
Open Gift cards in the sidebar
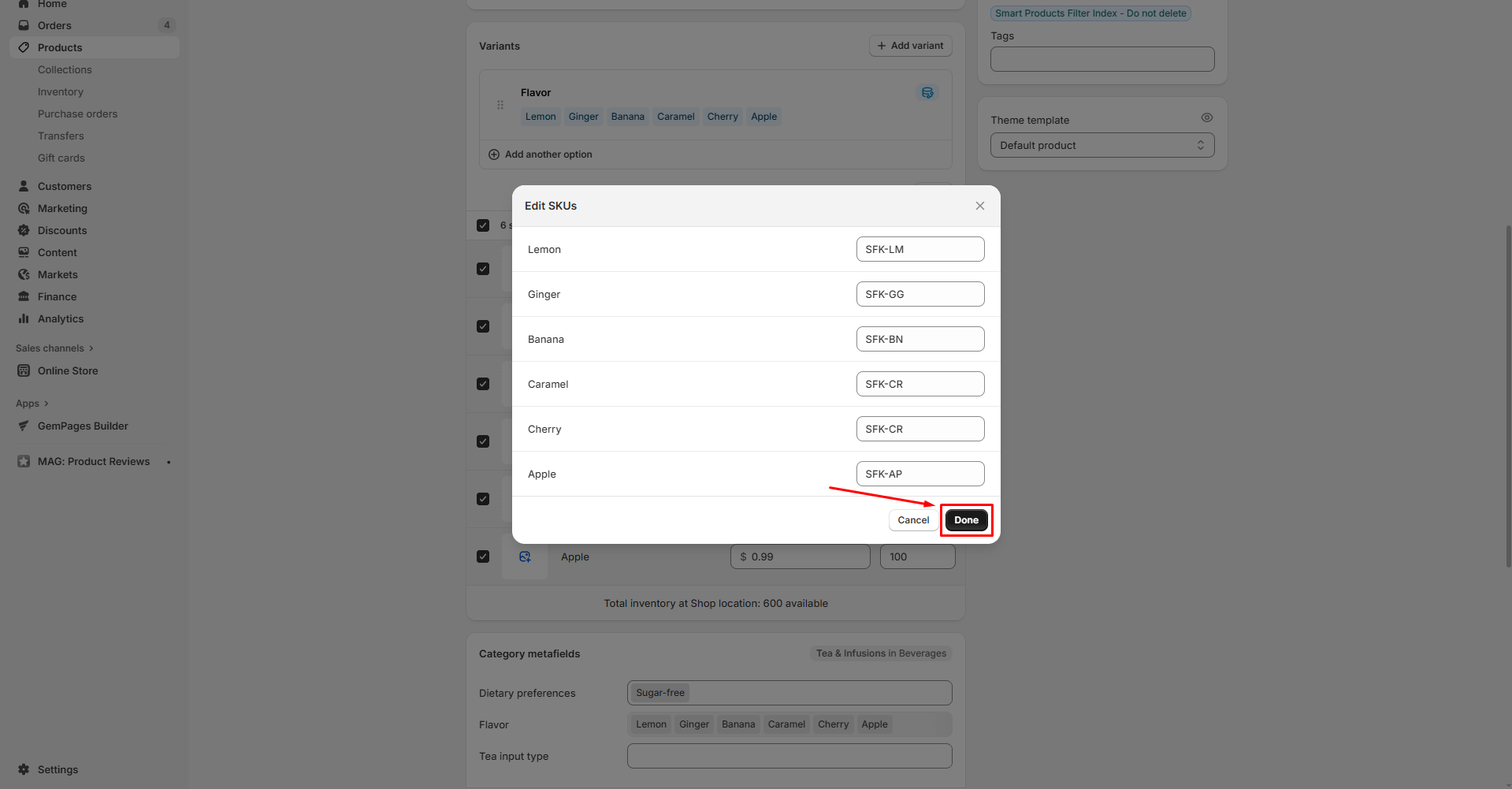(61, 158)
